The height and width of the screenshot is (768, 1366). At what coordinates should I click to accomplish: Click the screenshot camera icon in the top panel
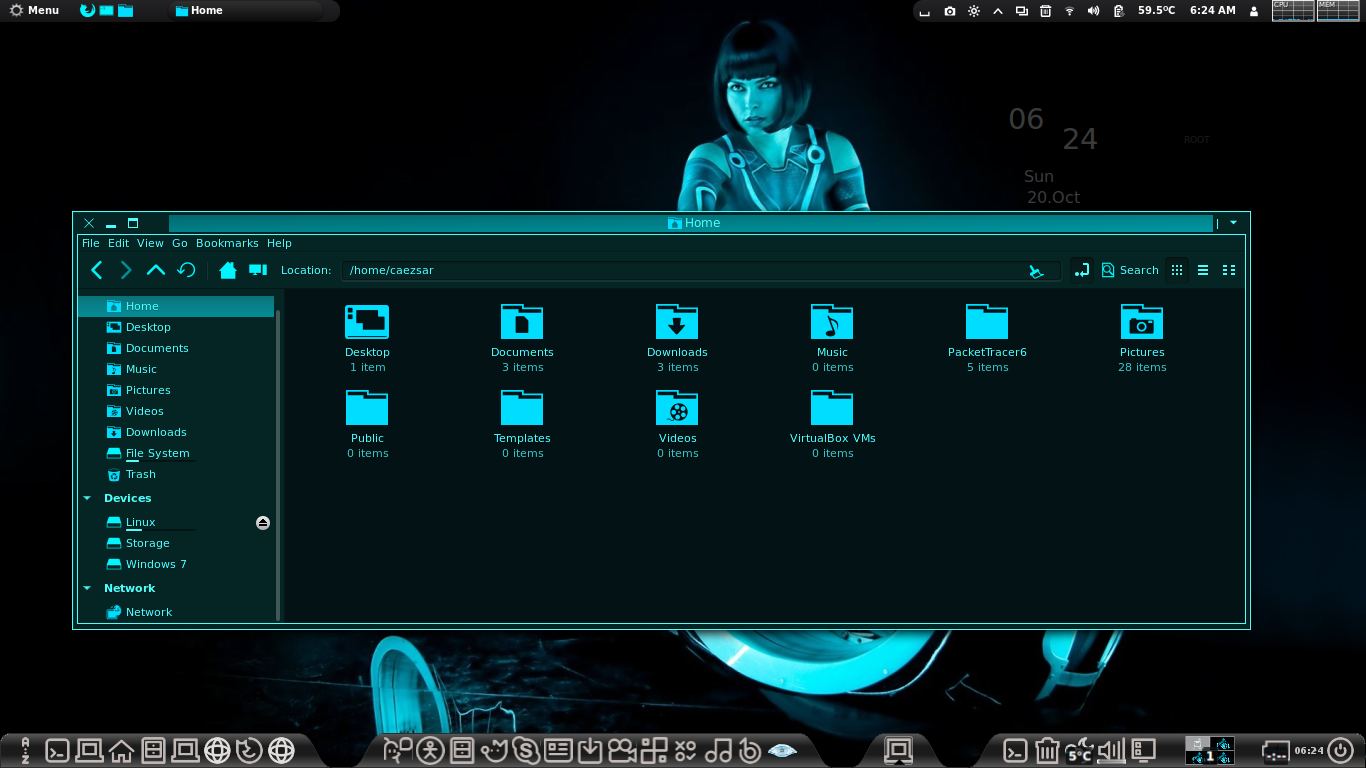coord(949,11)
